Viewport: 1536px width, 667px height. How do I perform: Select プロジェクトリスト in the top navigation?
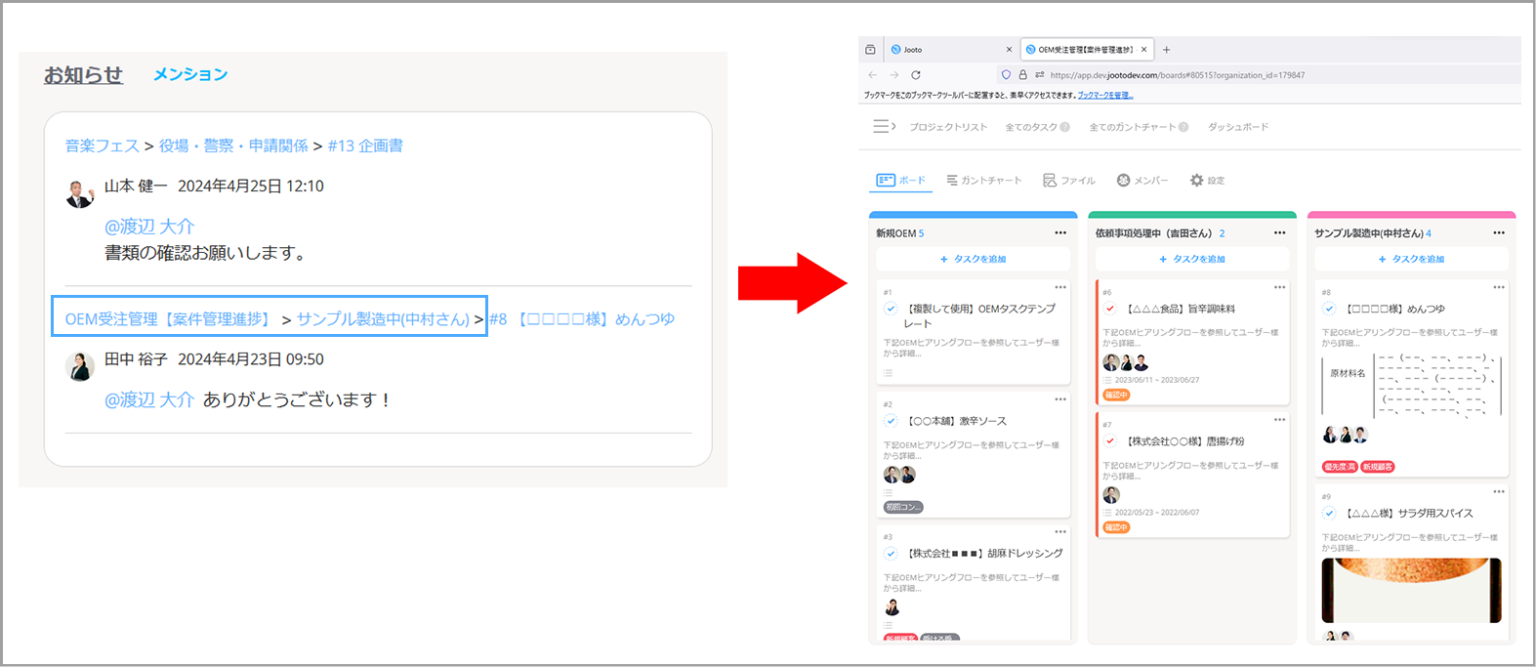click(x=948, y=127)
